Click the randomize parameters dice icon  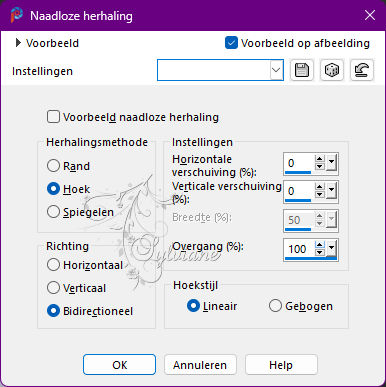click(x=332, y=70)
